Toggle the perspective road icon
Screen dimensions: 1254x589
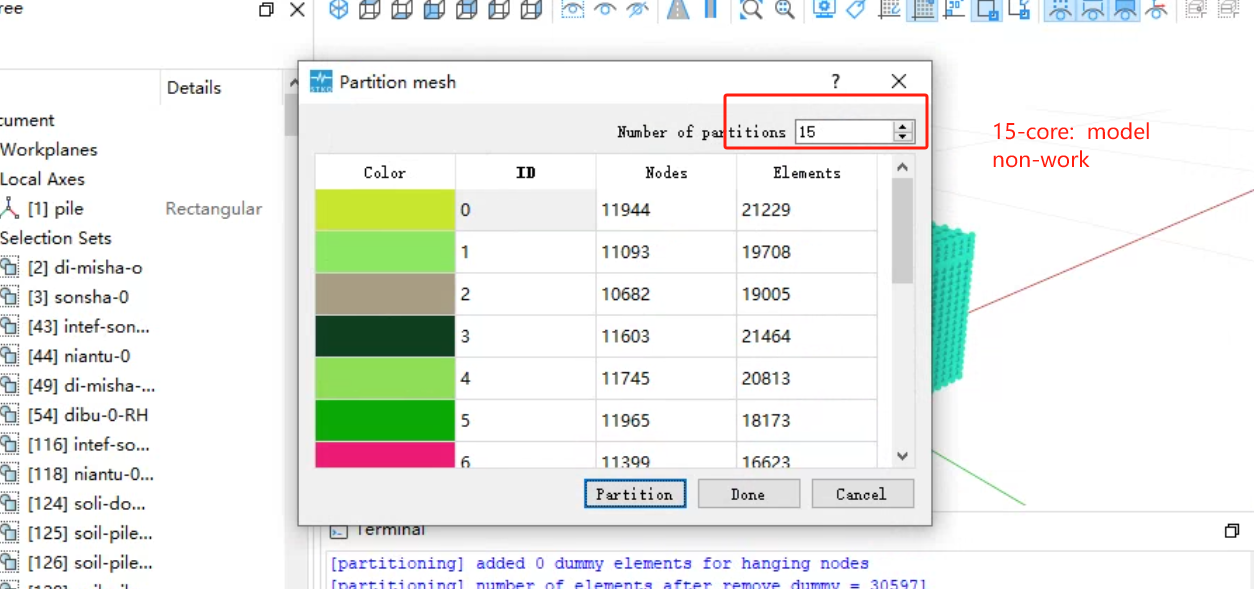tap(679, 10)
